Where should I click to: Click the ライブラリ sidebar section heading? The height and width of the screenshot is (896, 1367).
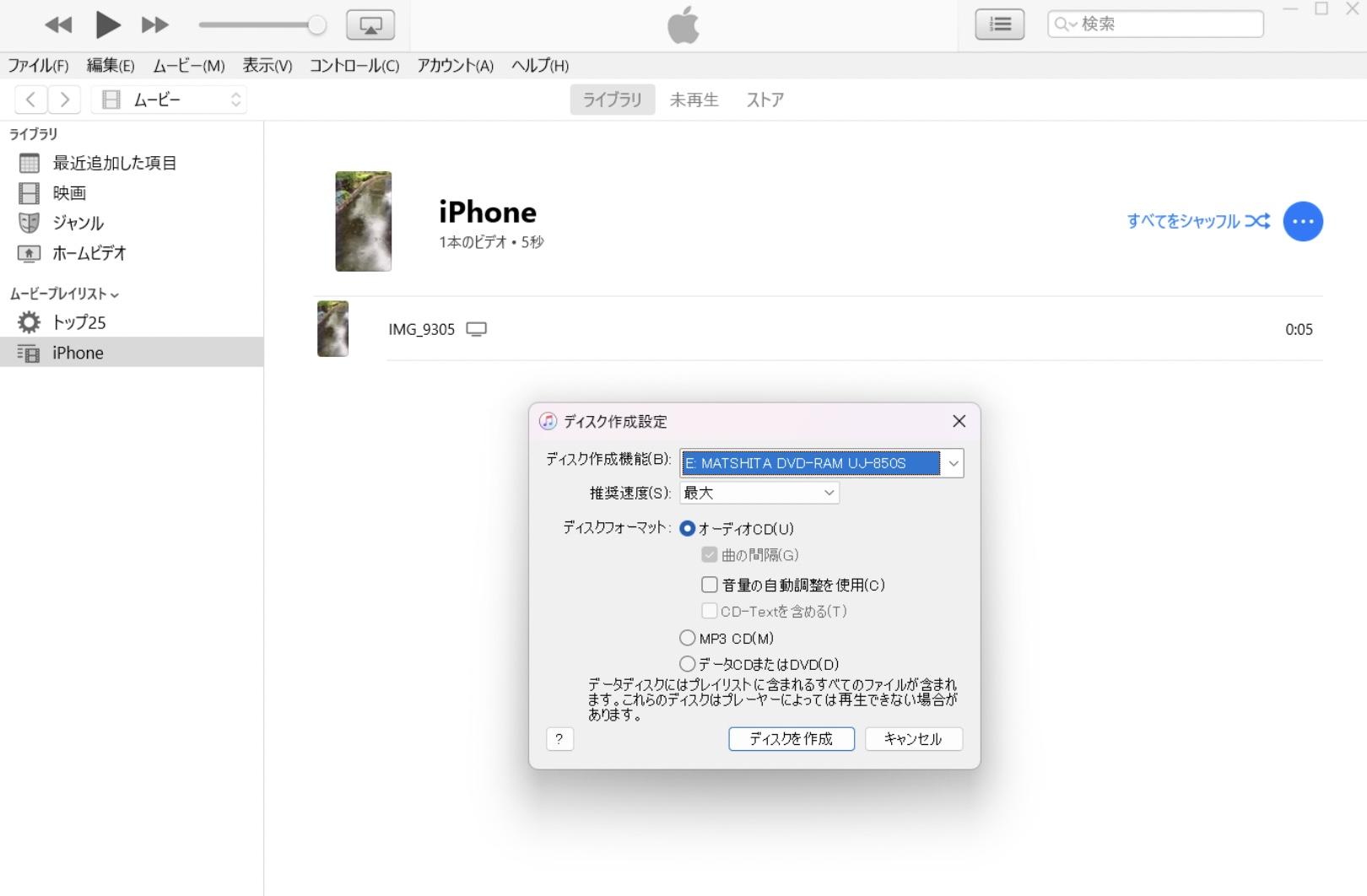(34, 134)
